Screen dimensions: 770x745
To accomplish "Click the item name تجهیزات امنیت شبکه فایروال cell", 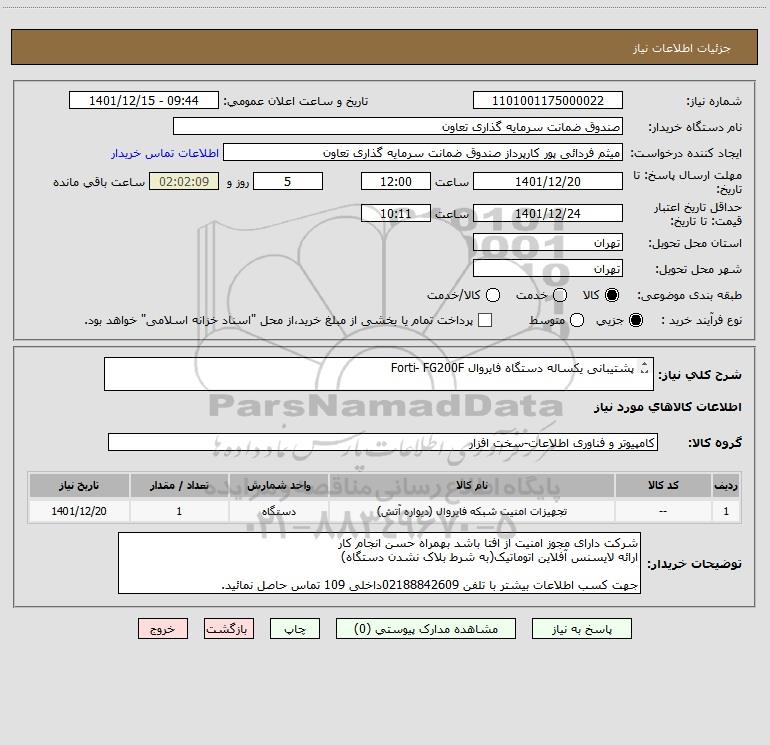I will click(x=472, y=511).
